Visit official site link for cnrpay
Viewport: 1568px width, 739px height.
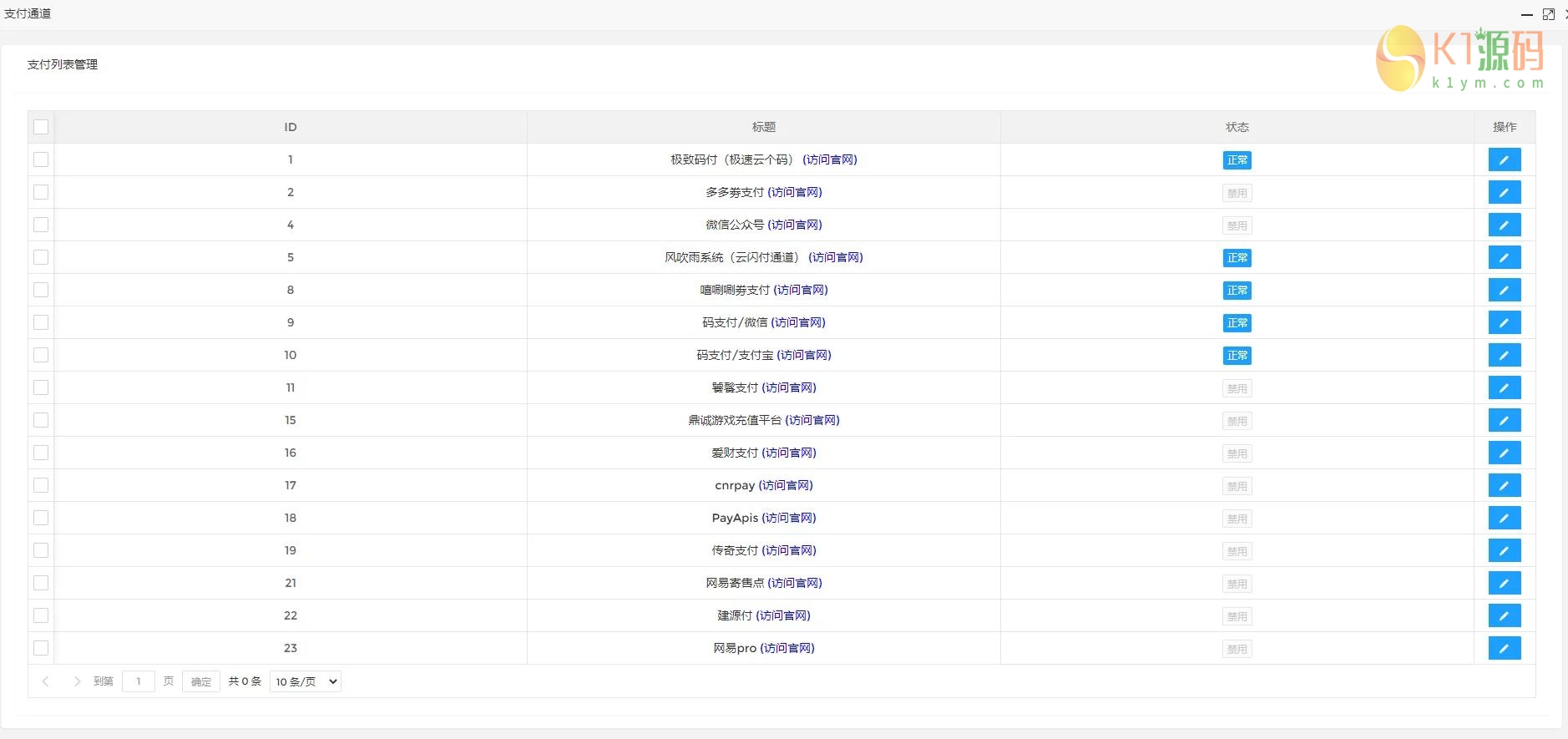(x=786, y=485)
